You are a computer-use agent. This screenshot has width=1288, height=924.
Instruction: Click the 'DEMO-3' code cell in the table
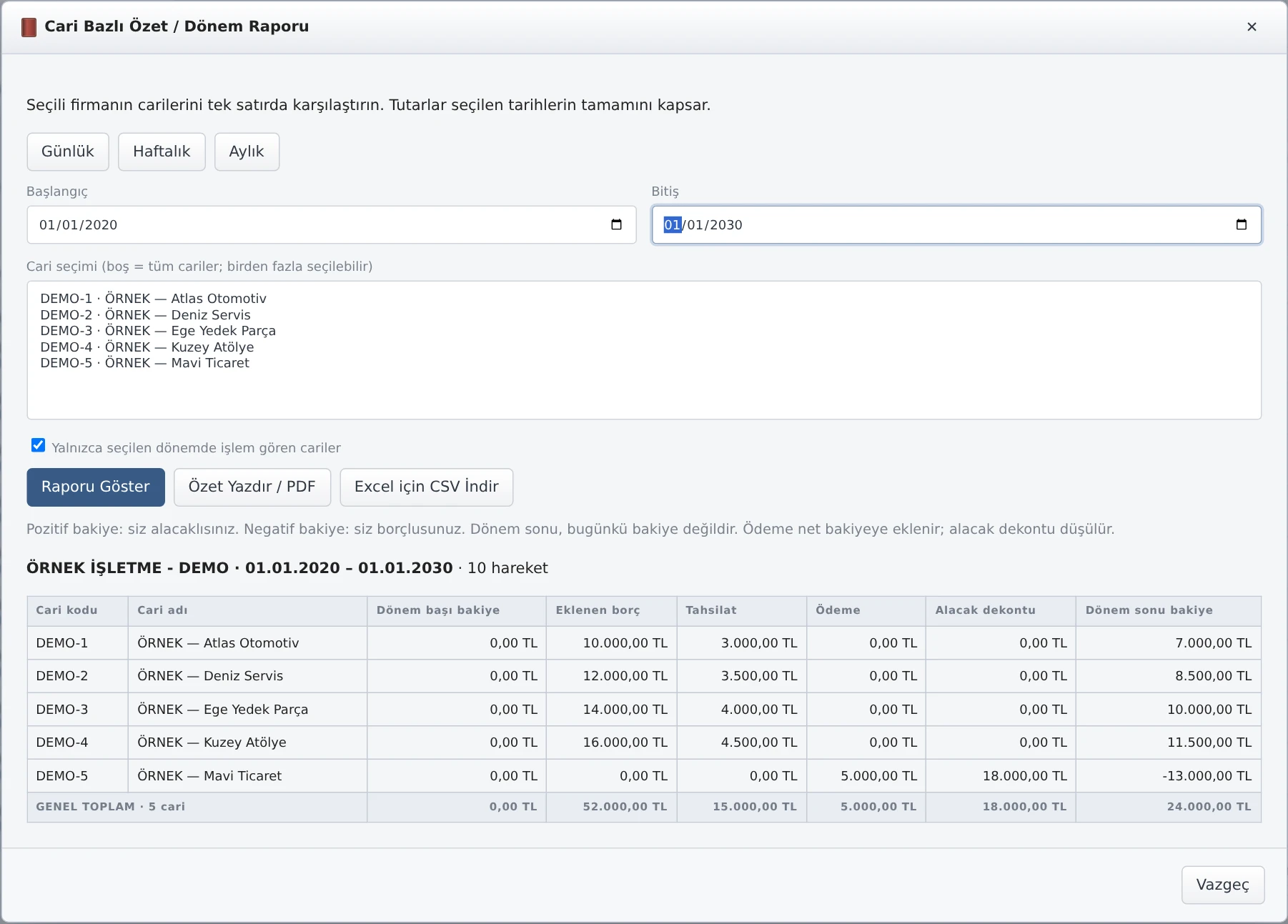click(x=78, y=710)
